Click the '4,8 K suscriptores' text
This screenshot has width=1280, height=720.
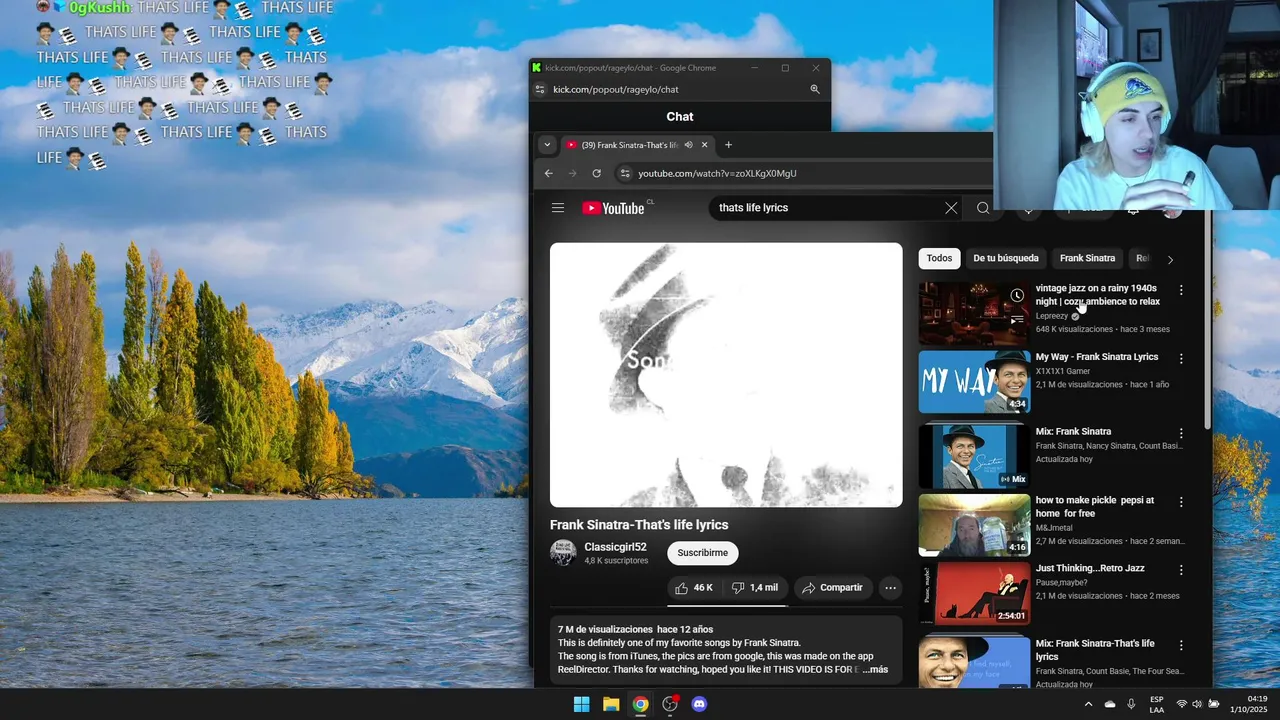[x=616, y=561]
